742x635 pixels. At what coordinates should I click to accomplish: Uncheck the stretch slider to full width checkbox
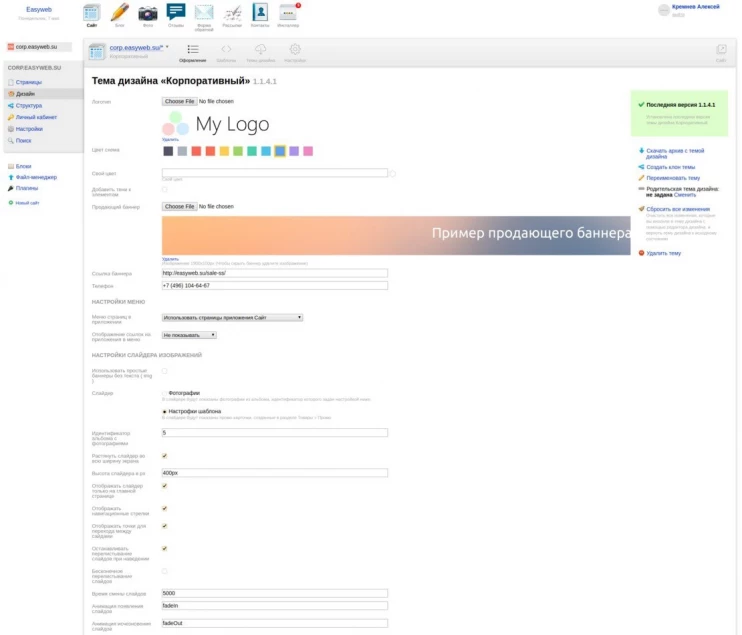click(165, 456)
